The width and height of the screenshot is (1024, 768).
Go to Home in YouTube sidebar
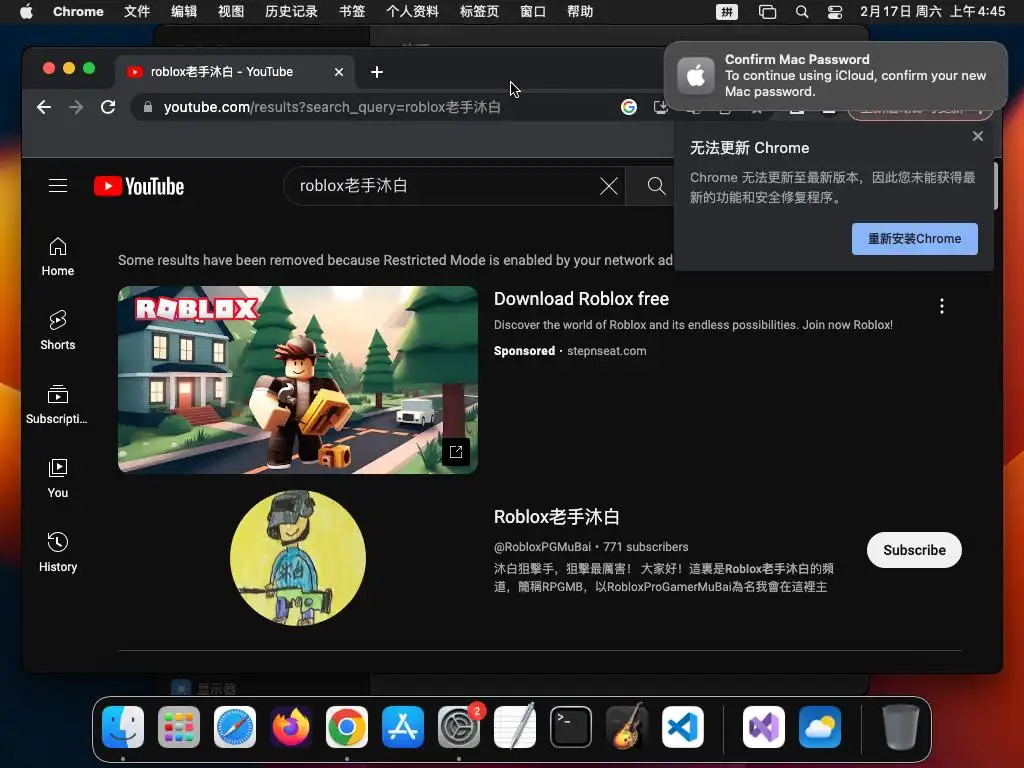(57, 257)
